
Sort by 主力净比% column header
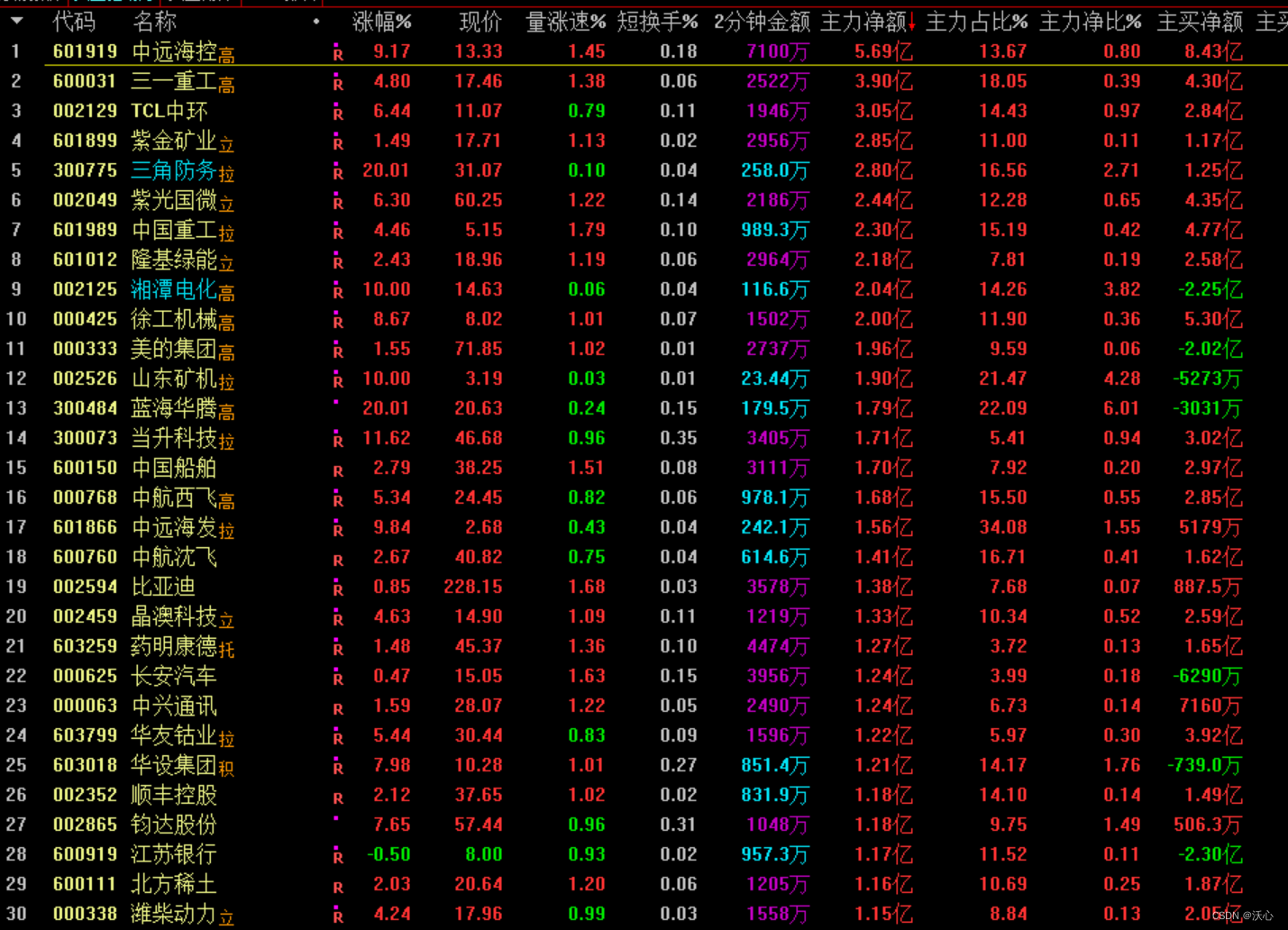click(x=1091, y=22)
